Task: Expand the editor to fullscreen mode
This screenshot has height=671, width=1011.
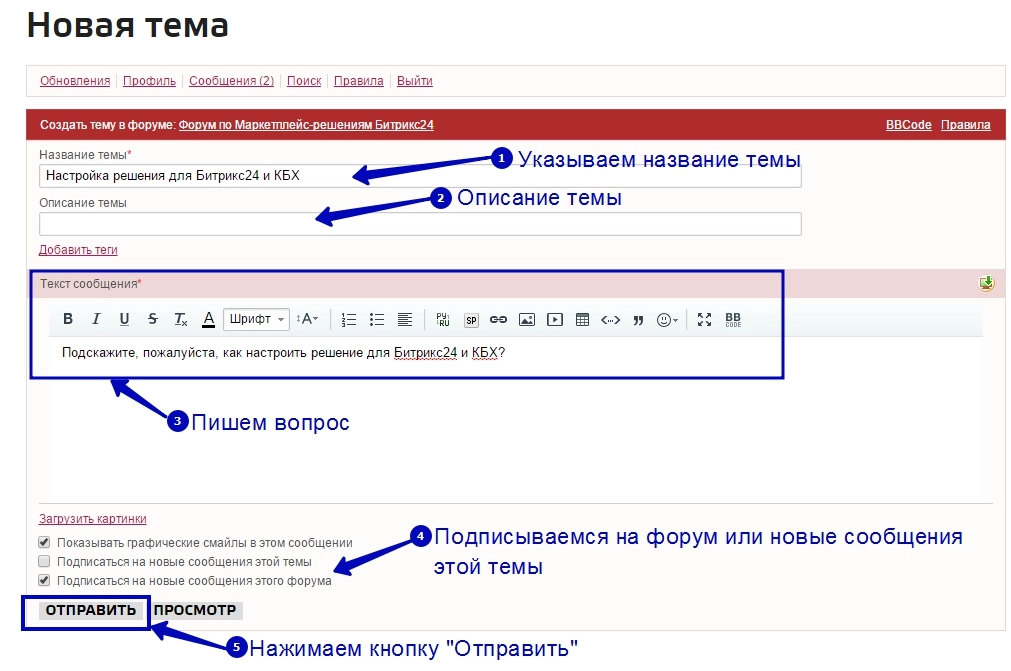Action: click(x=703, y=319)
